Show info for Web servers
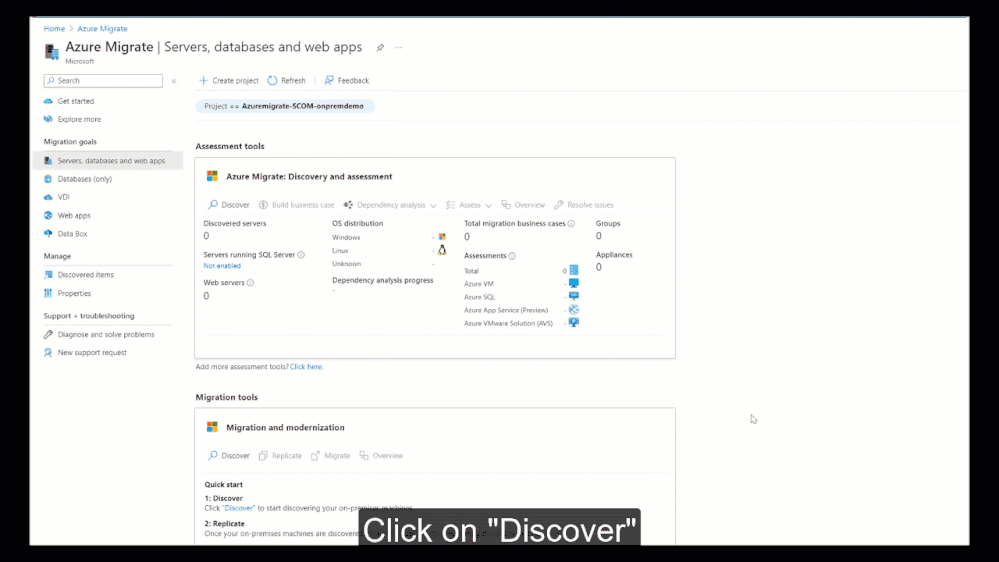The image size is (999, 562). tap(250, 283)
